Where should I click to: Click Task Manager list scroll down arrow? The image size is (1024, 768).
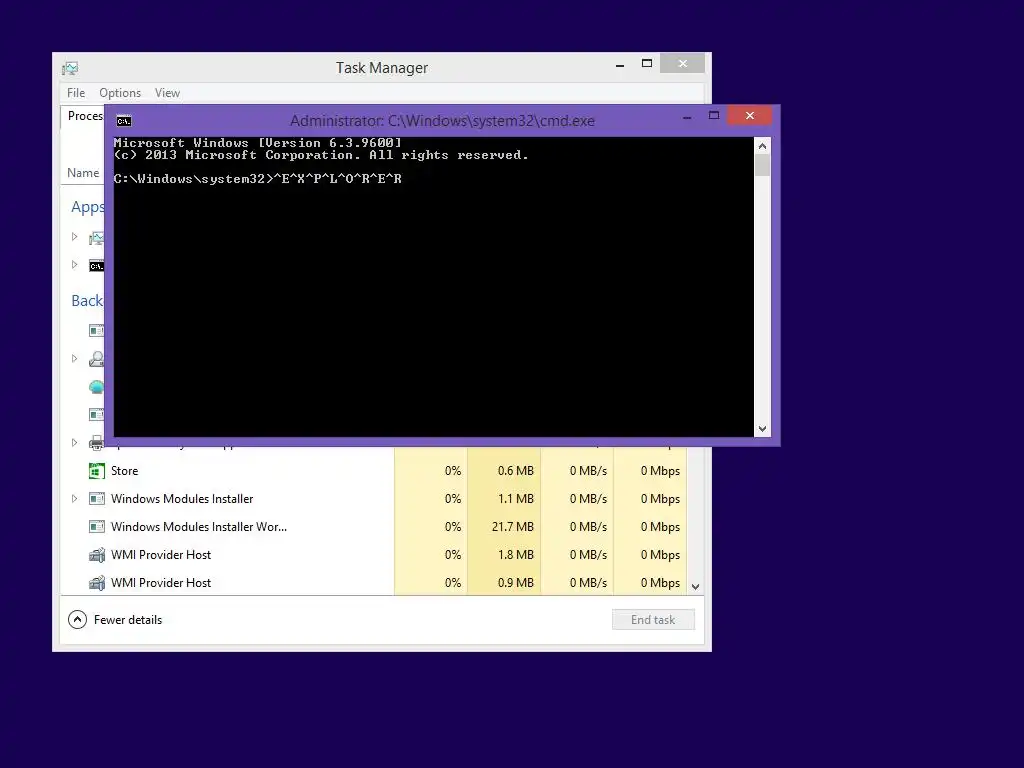point(696,586)
